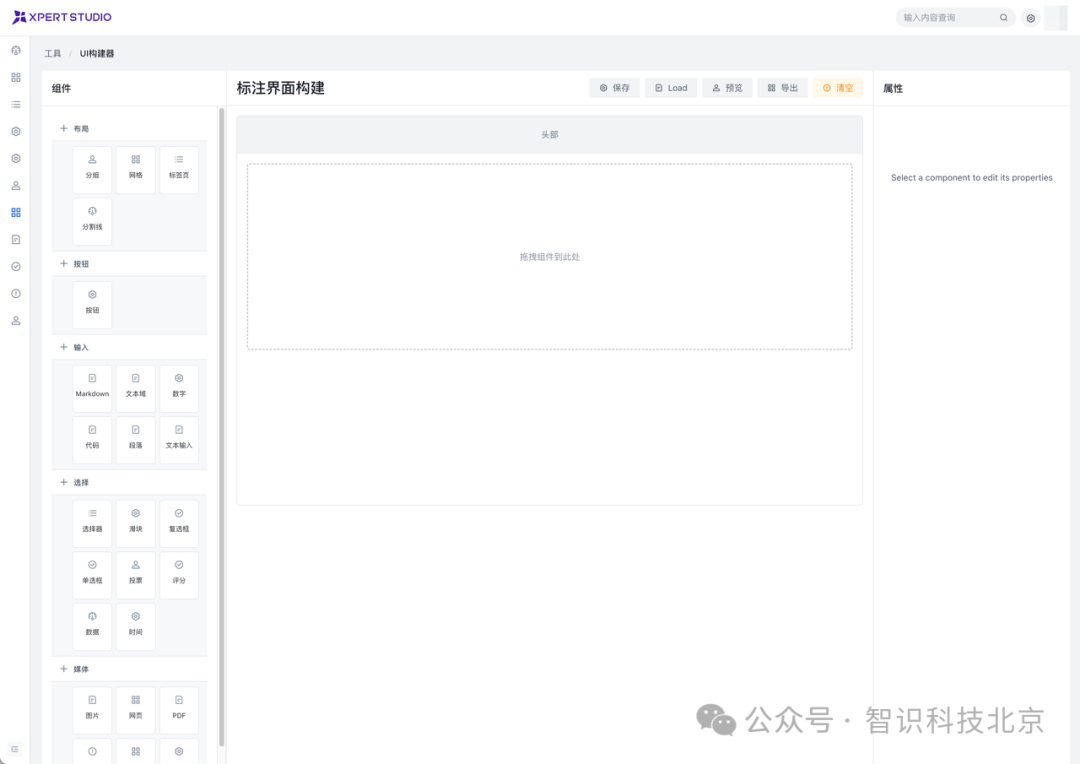
Task: Choose the 图片 image media component
Action: (x=92, y=710)
